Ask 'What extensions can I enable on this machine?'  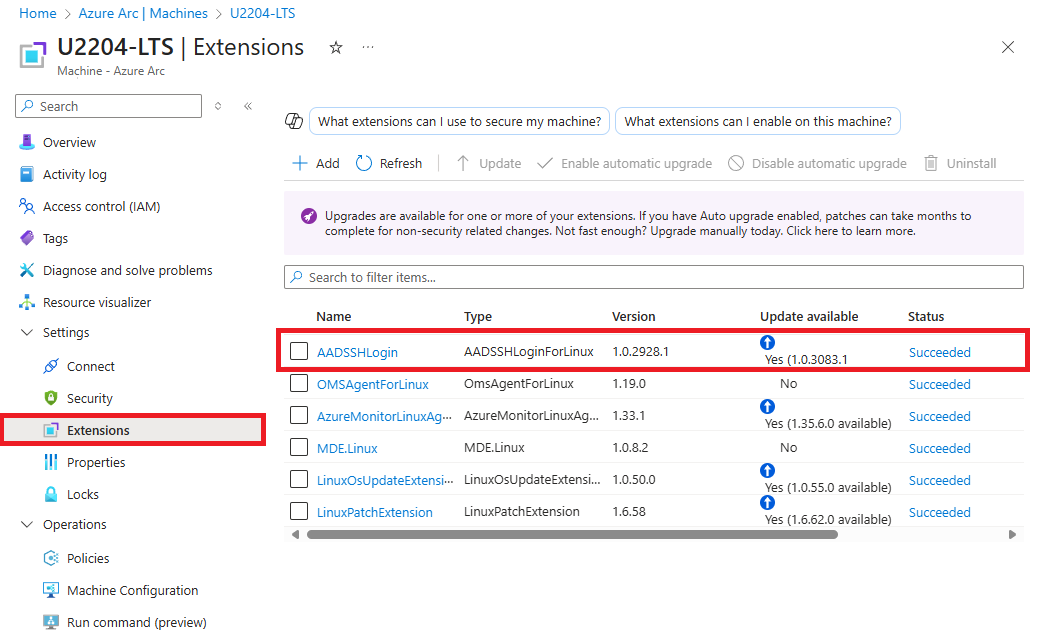(758, 121)
